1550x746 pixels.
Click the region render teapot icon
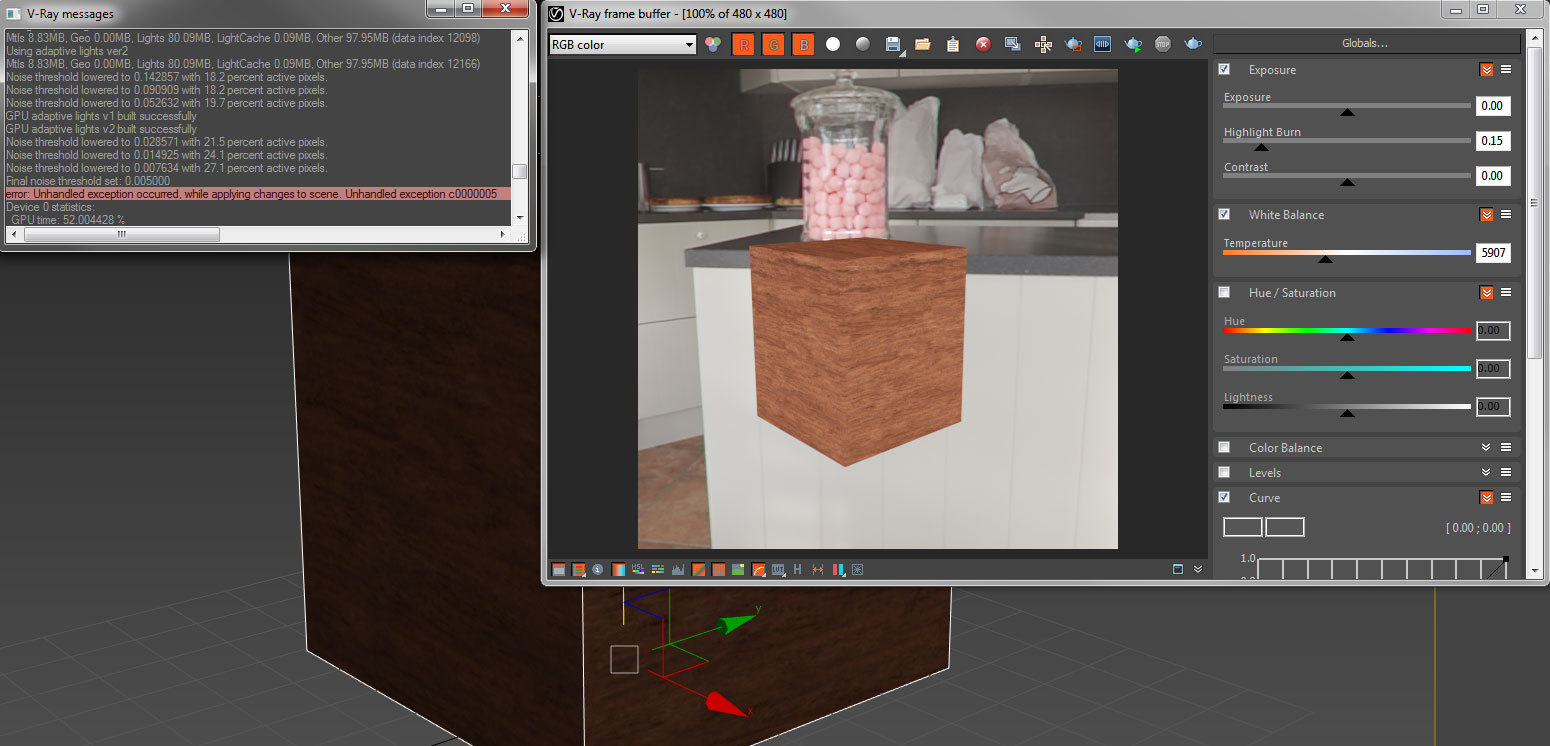(1073, 44)
